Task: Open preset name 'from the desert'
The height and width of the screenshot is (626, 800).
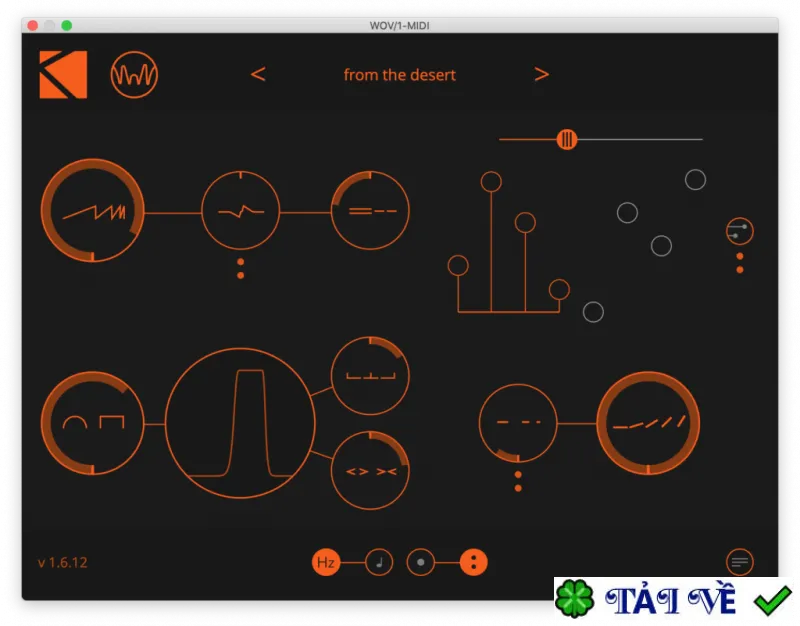Action: [x=399, y=75]
